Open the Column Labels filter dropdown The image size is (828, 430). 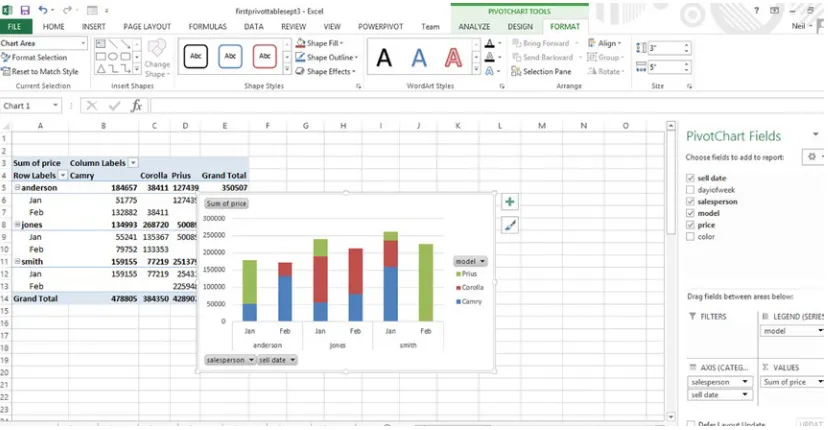(x=133, y=163)
